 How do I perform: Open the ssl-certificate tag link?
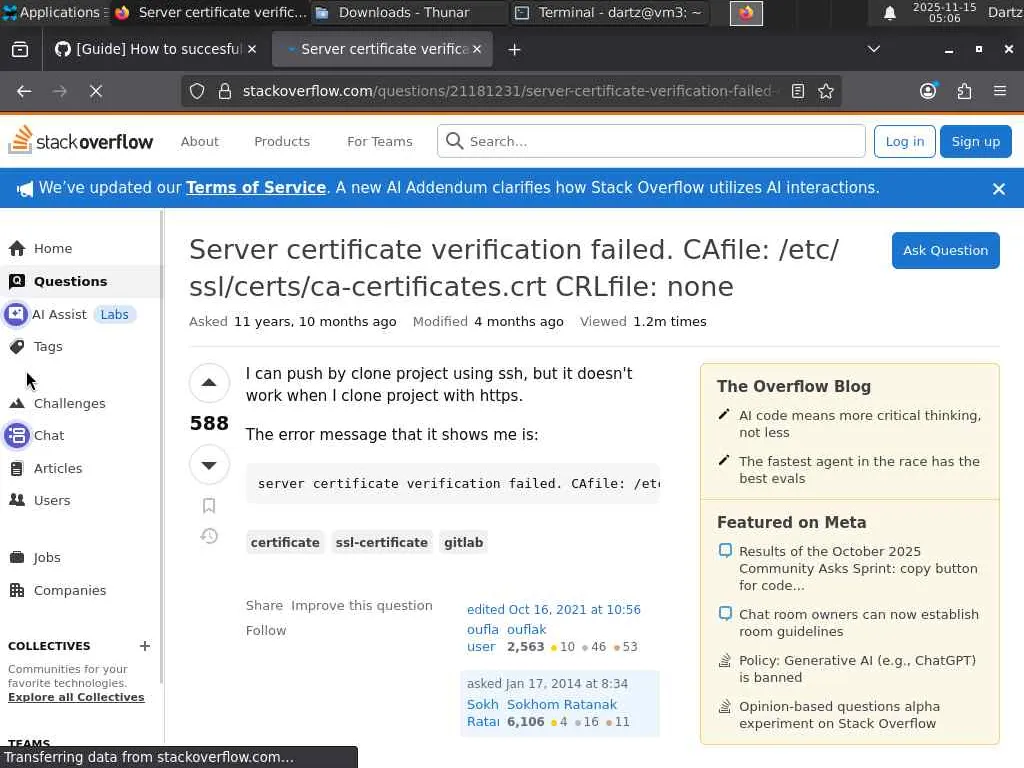point(381,542)
